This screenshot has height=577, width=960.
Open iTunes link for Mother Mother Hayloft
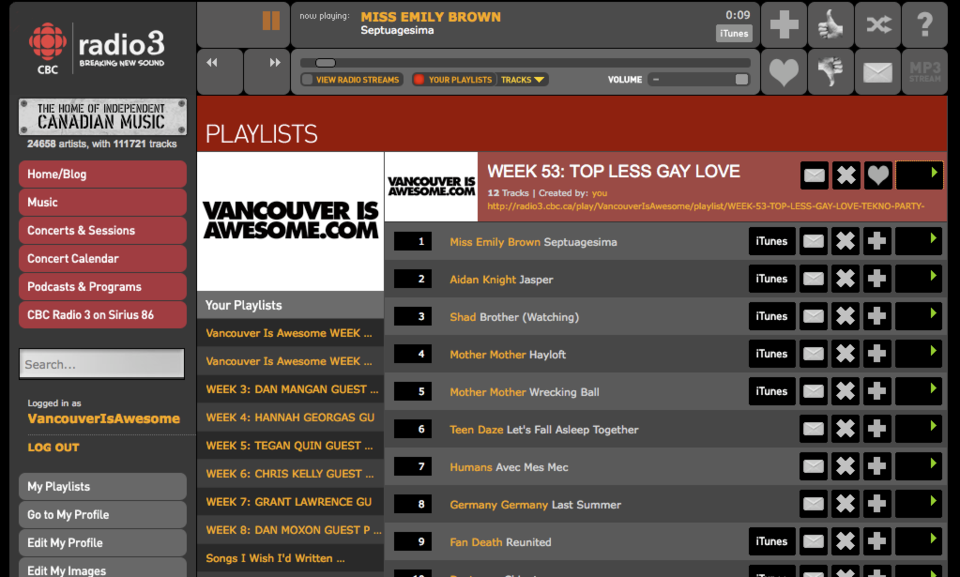pyautogui.click(x=771, y=353)
